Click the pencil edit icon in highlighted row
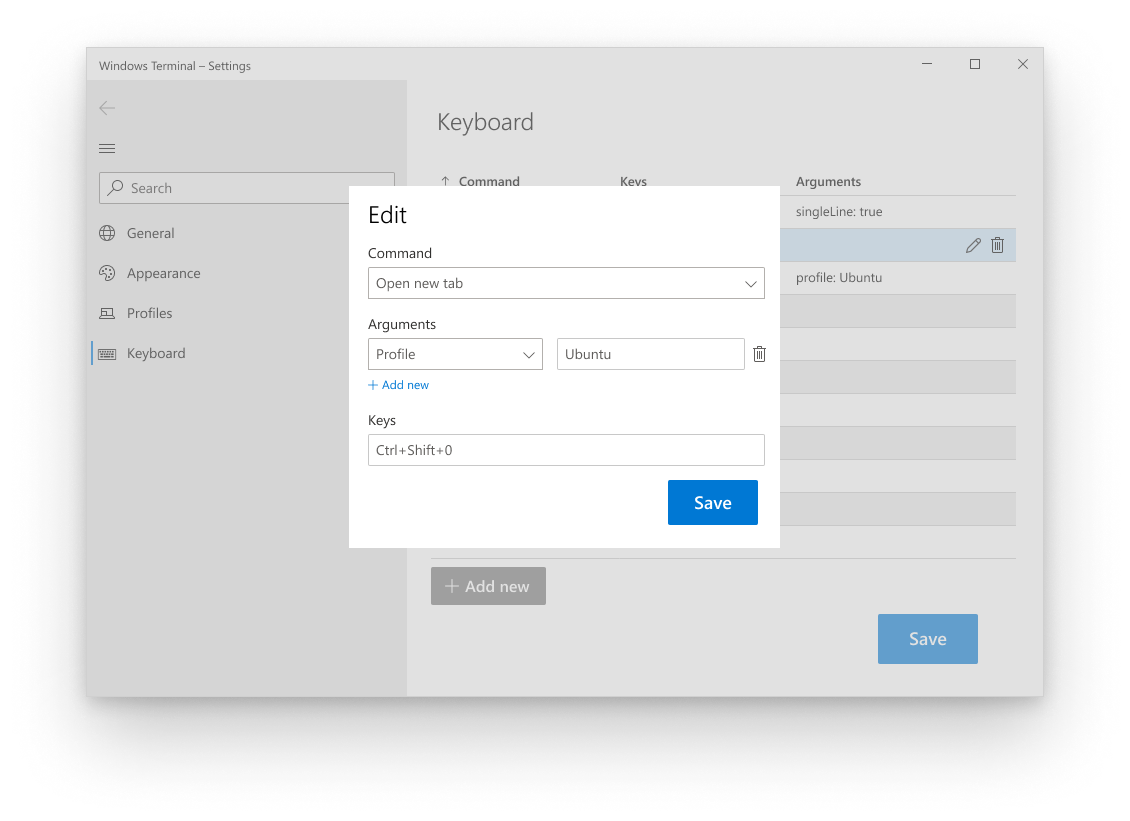 [x=973, y=245]
